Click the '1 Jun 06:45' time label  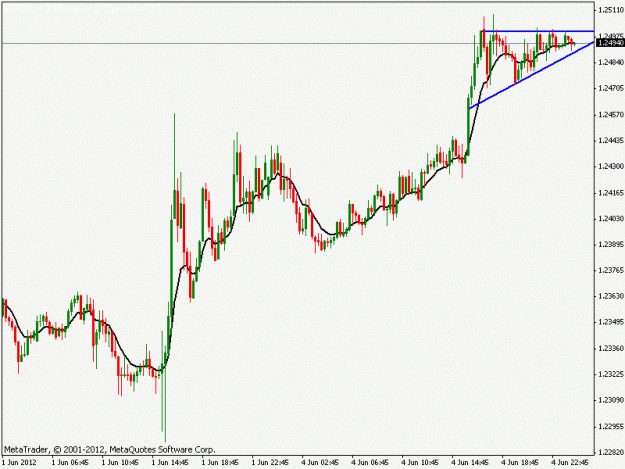tap(70, 463)
